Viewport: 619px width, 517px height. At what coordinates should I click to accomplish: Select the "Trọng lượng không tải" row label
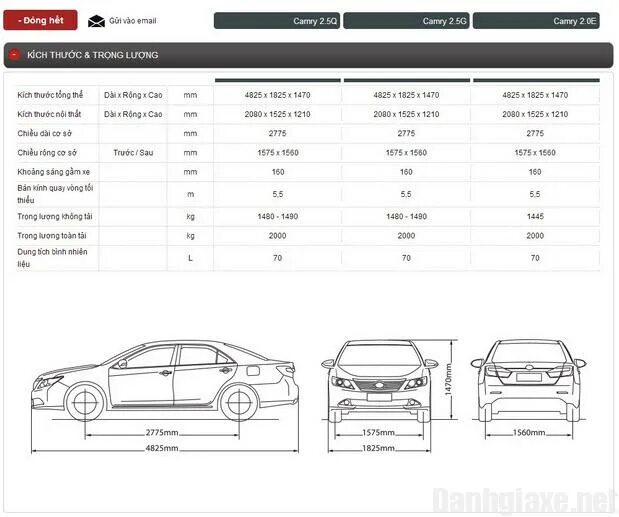(54, 217)
